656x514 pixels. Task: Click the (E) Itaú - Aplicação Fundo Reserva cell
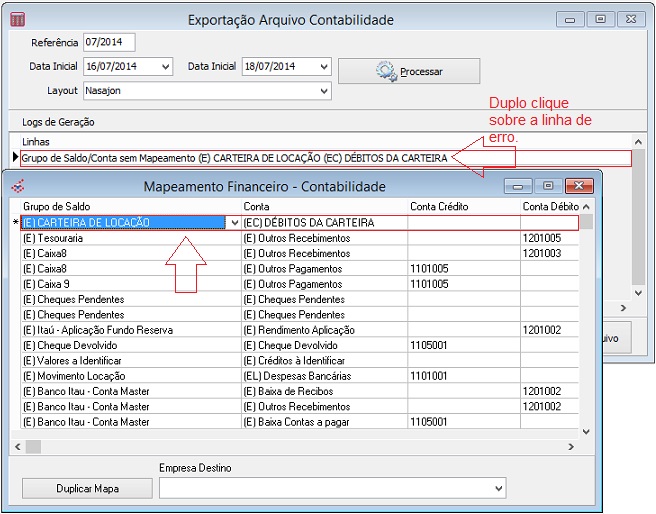tap(131, 330)
